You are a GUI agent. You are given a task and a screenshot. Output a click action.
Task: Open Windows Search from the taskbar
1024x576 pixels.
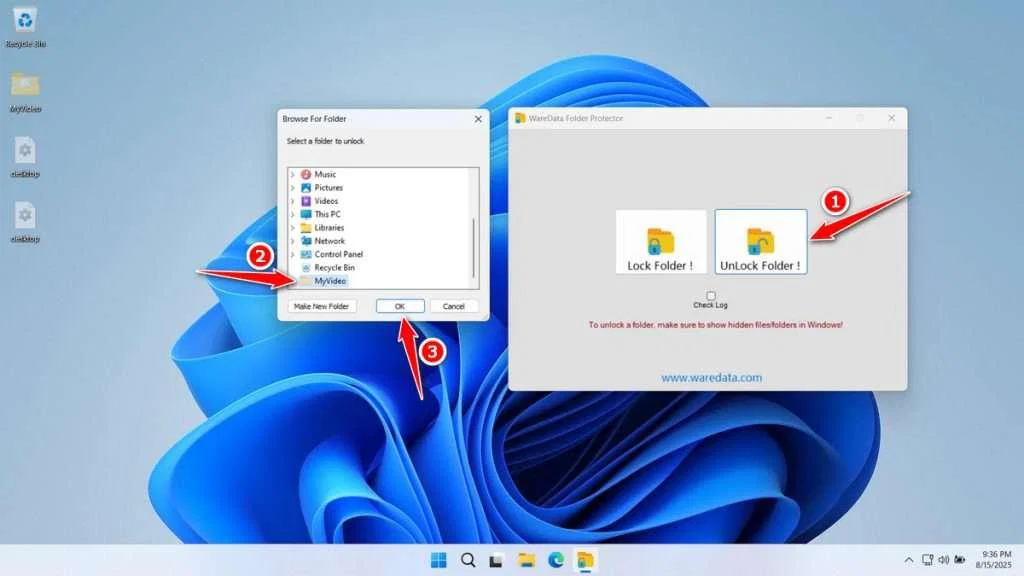(x=467, y=561)
